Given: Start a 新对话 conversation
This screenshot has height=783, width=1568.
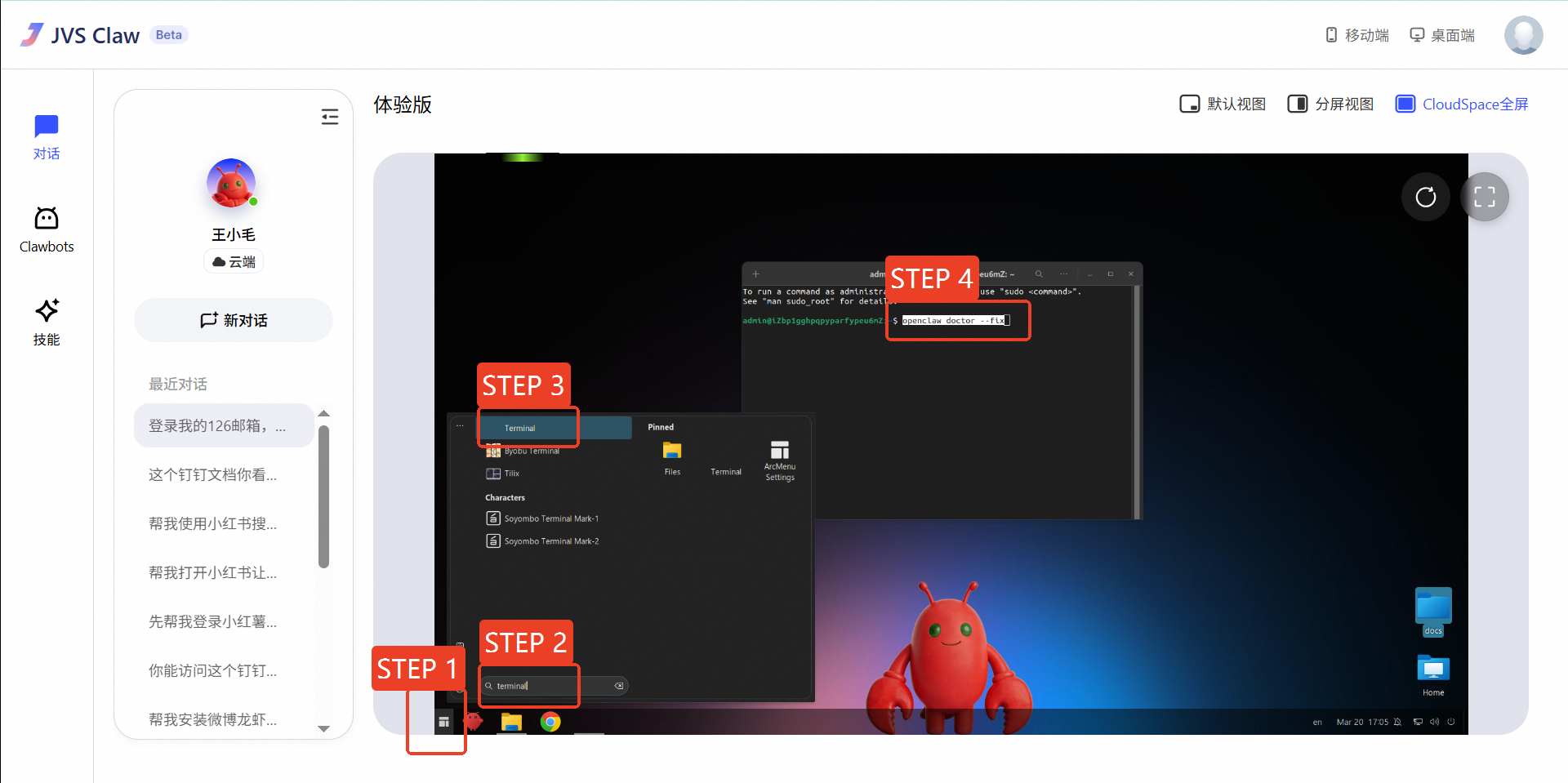Looking at the screenshot, I should 233,320.
